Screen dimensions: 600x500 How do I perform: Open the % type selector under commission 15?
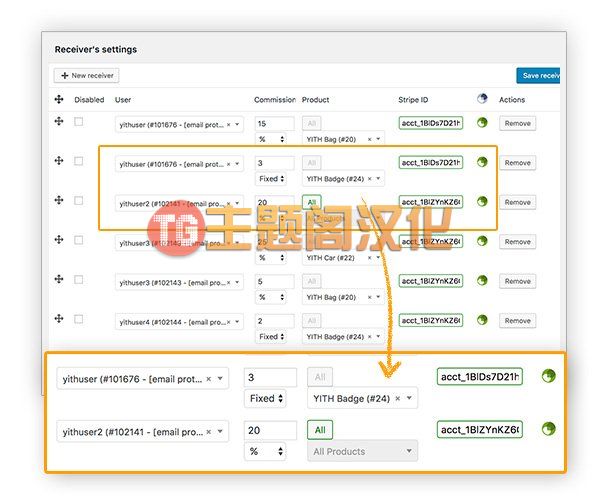pyautogui.click(x=271, y=139)
